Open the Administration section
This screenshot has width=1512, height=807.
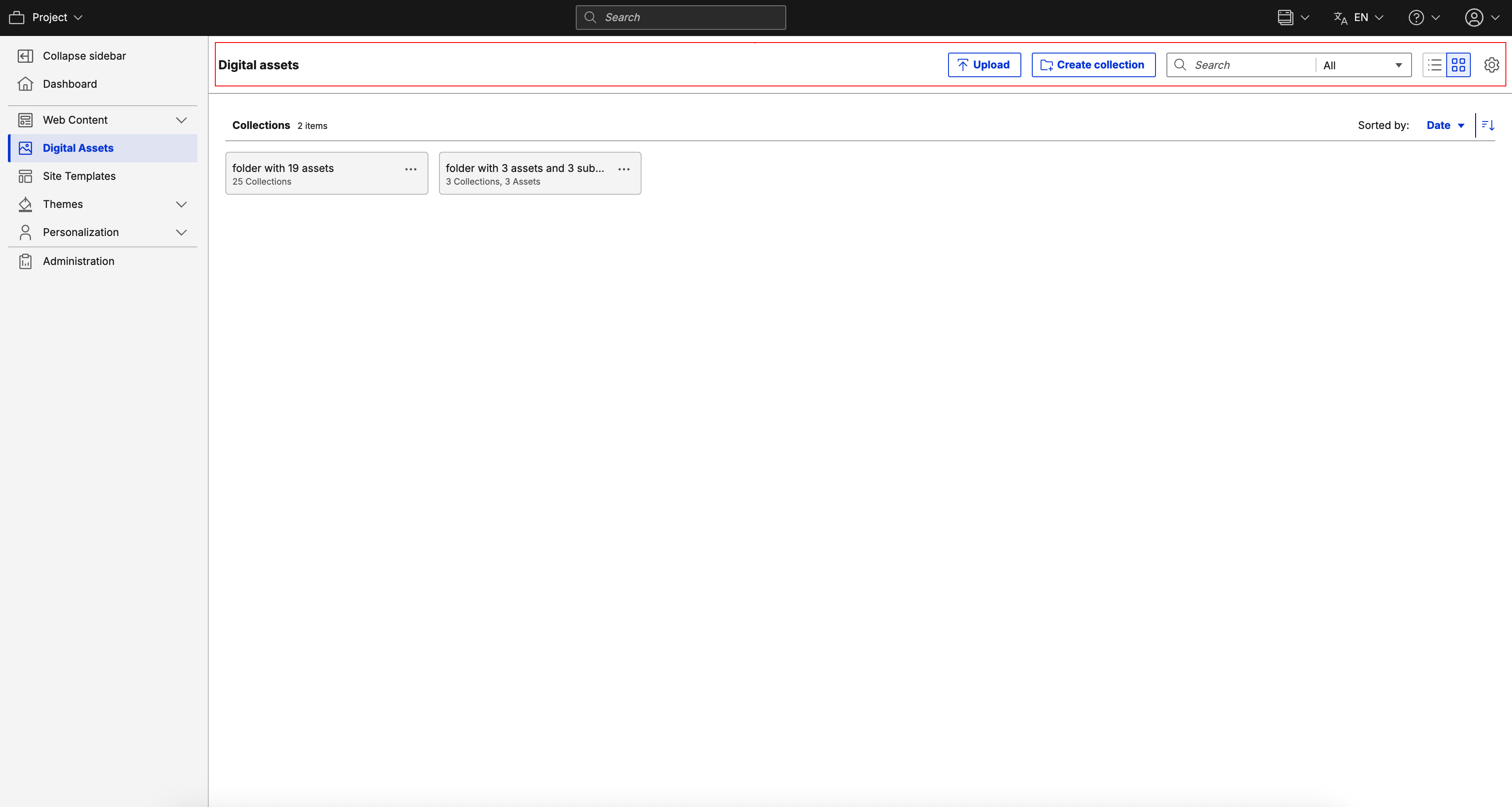[78, 261]
